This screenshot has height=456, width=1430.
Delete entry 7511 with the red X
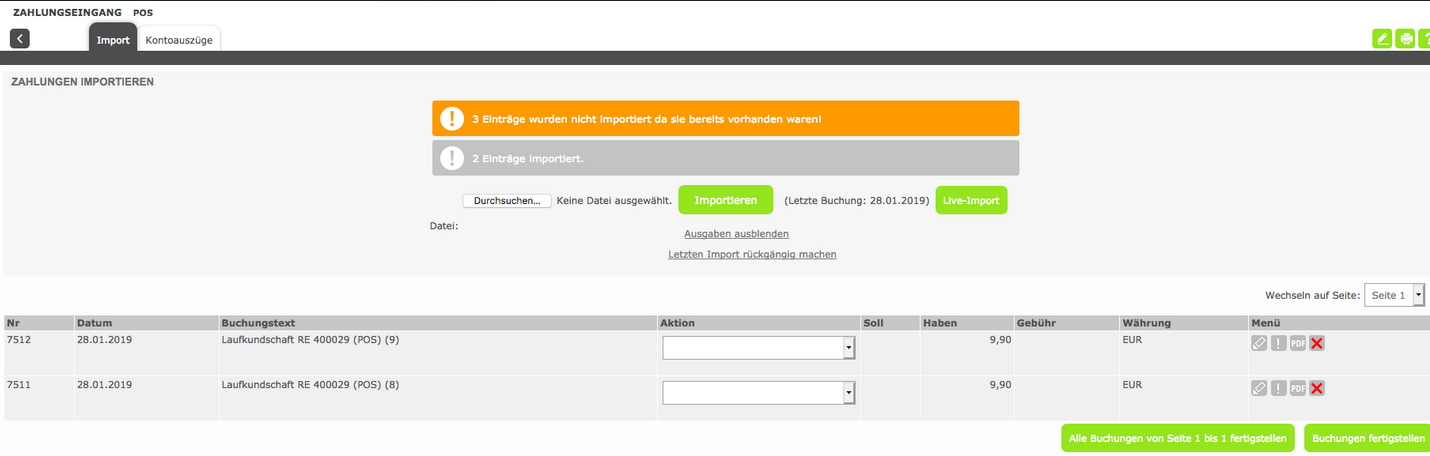click(1317, 388)
